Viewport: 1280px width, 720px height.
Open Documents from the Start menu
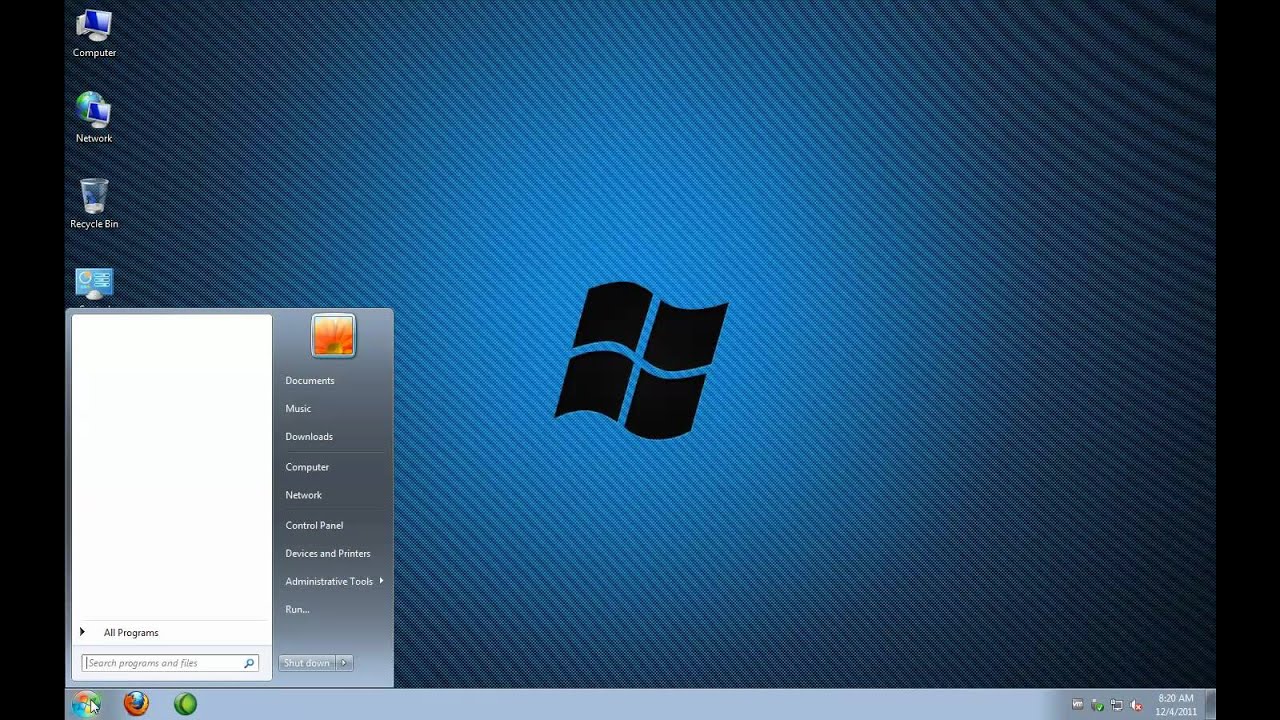[x=310, y=380]
